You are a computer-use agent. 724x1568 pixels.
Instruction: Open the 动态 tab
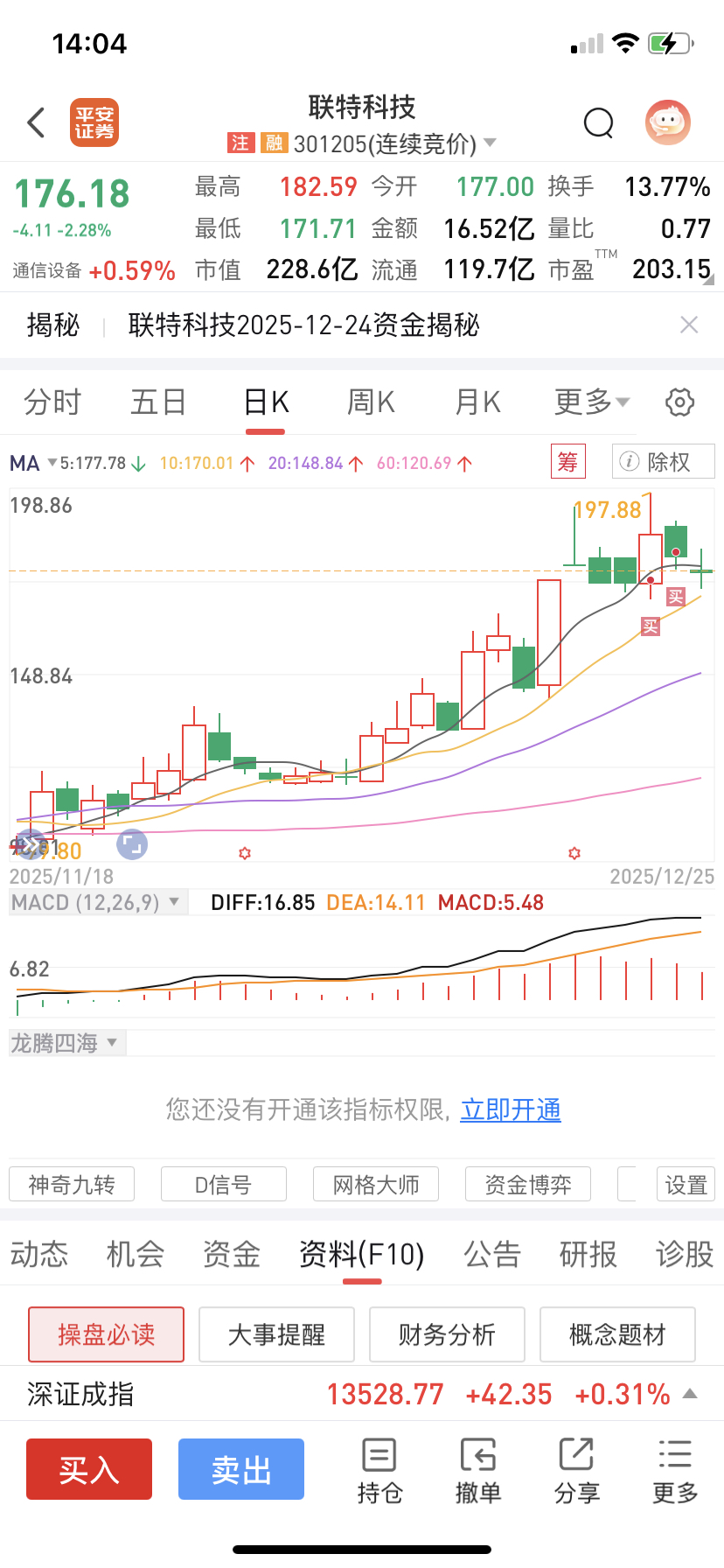39,1254
